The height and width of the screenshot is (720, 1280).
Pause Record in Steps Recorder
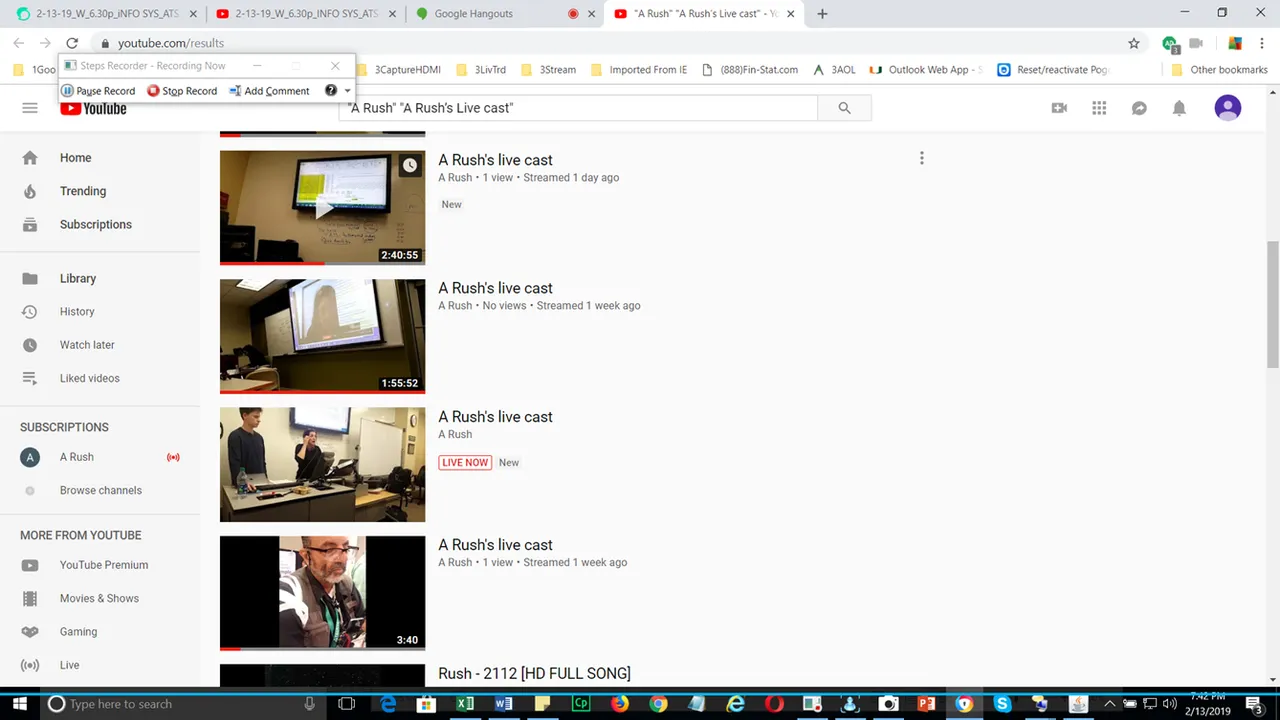tap(98, 91)
